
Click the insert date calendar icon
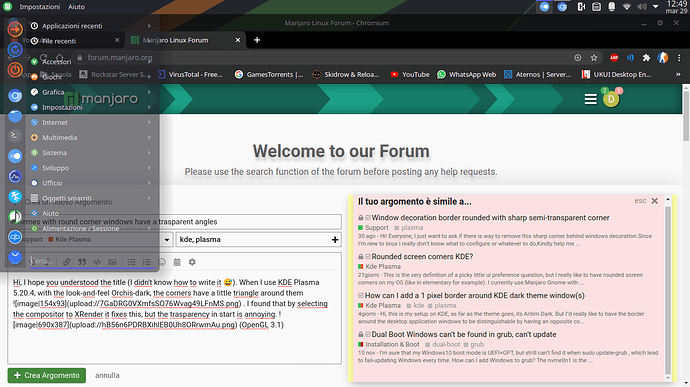[177, 262]
